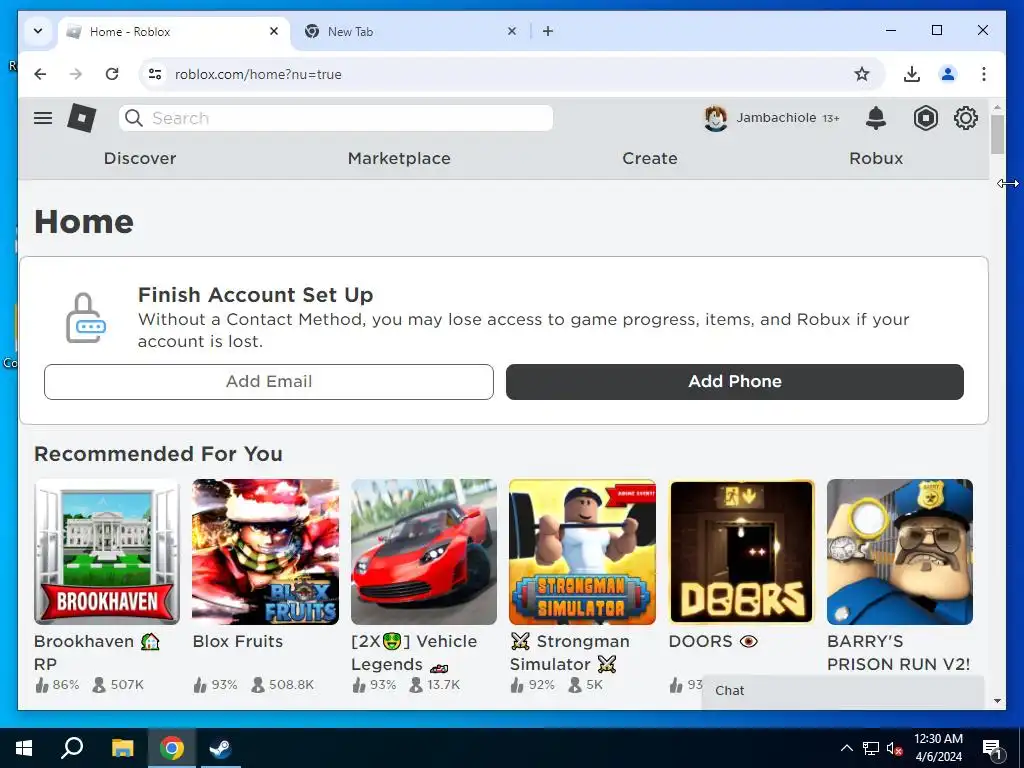
Task: Open the notifications bell
Action: click(x=876, y=118)
